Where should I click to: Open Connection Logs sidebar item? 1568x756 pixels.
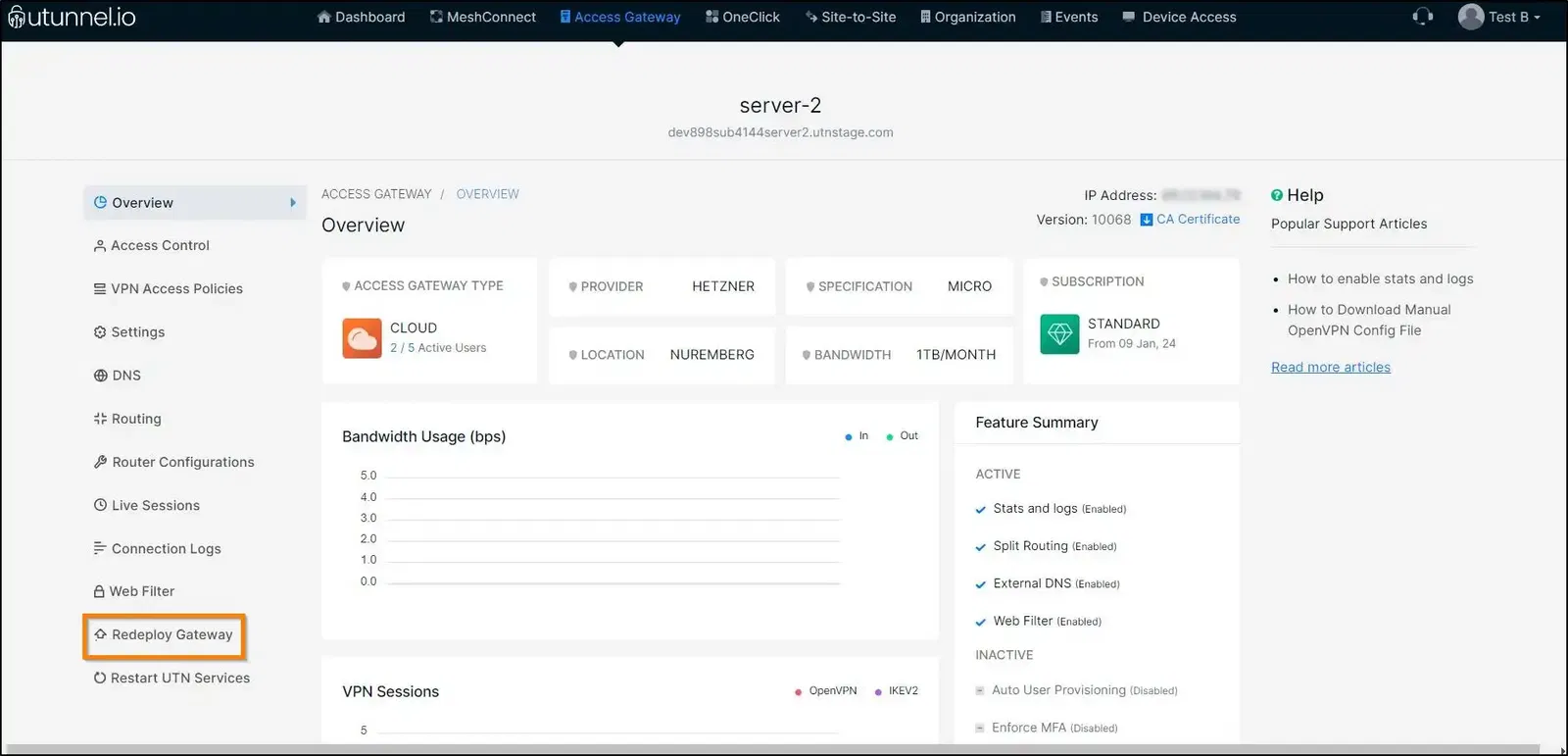[x=157, y=549]
